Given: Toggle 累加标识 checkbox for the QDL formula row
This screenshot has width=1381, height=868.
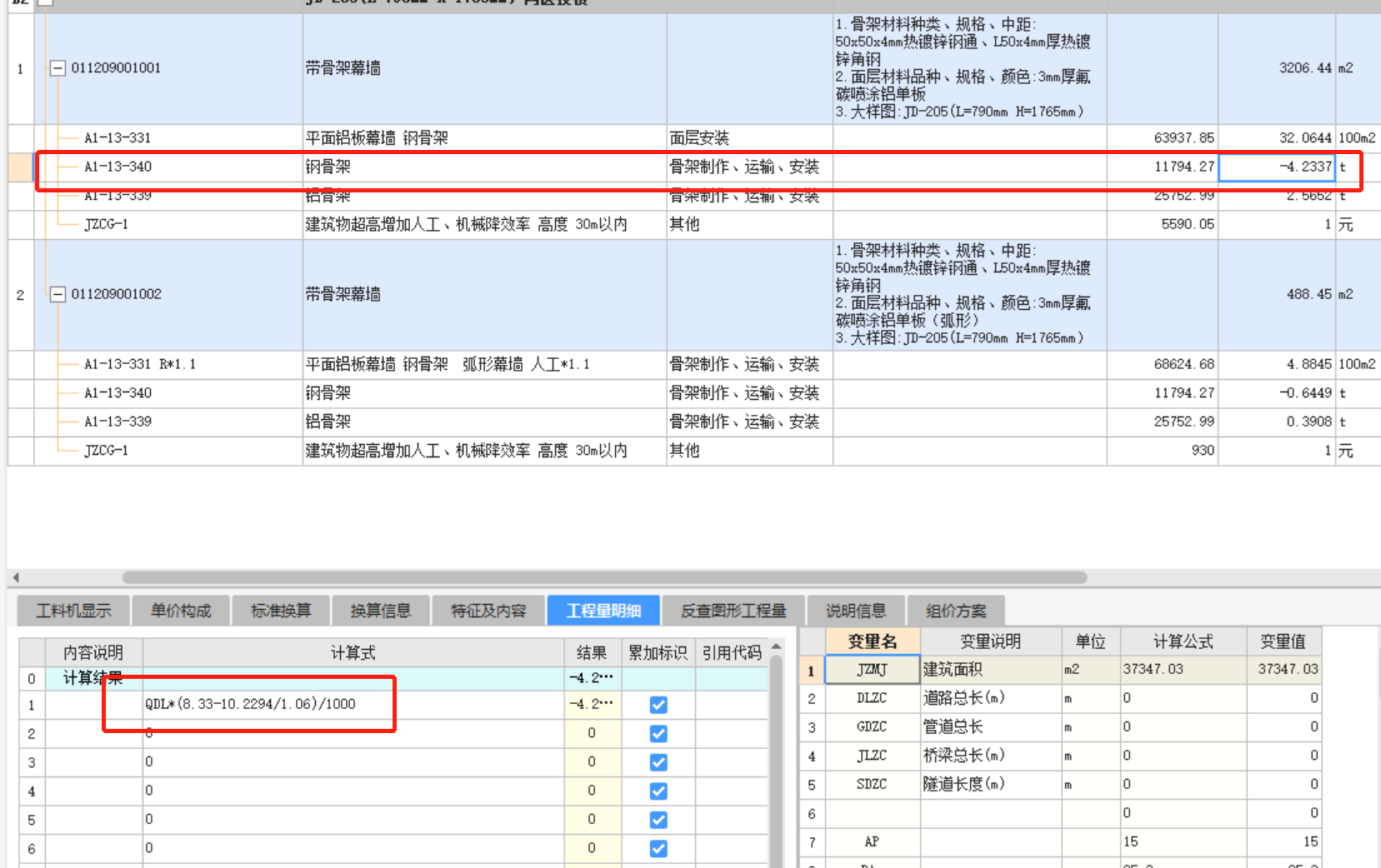Looking at the screenshot, I should point(658,705).
